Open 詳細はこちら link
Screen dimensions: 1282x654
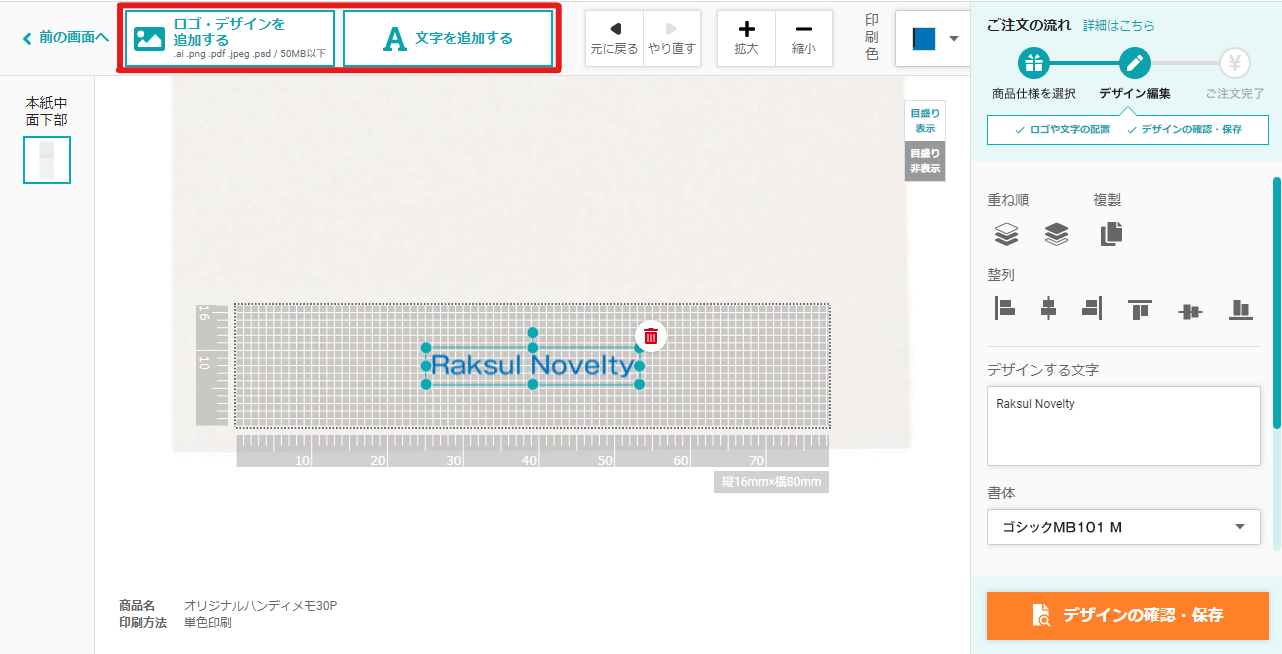coord(1118,25)
